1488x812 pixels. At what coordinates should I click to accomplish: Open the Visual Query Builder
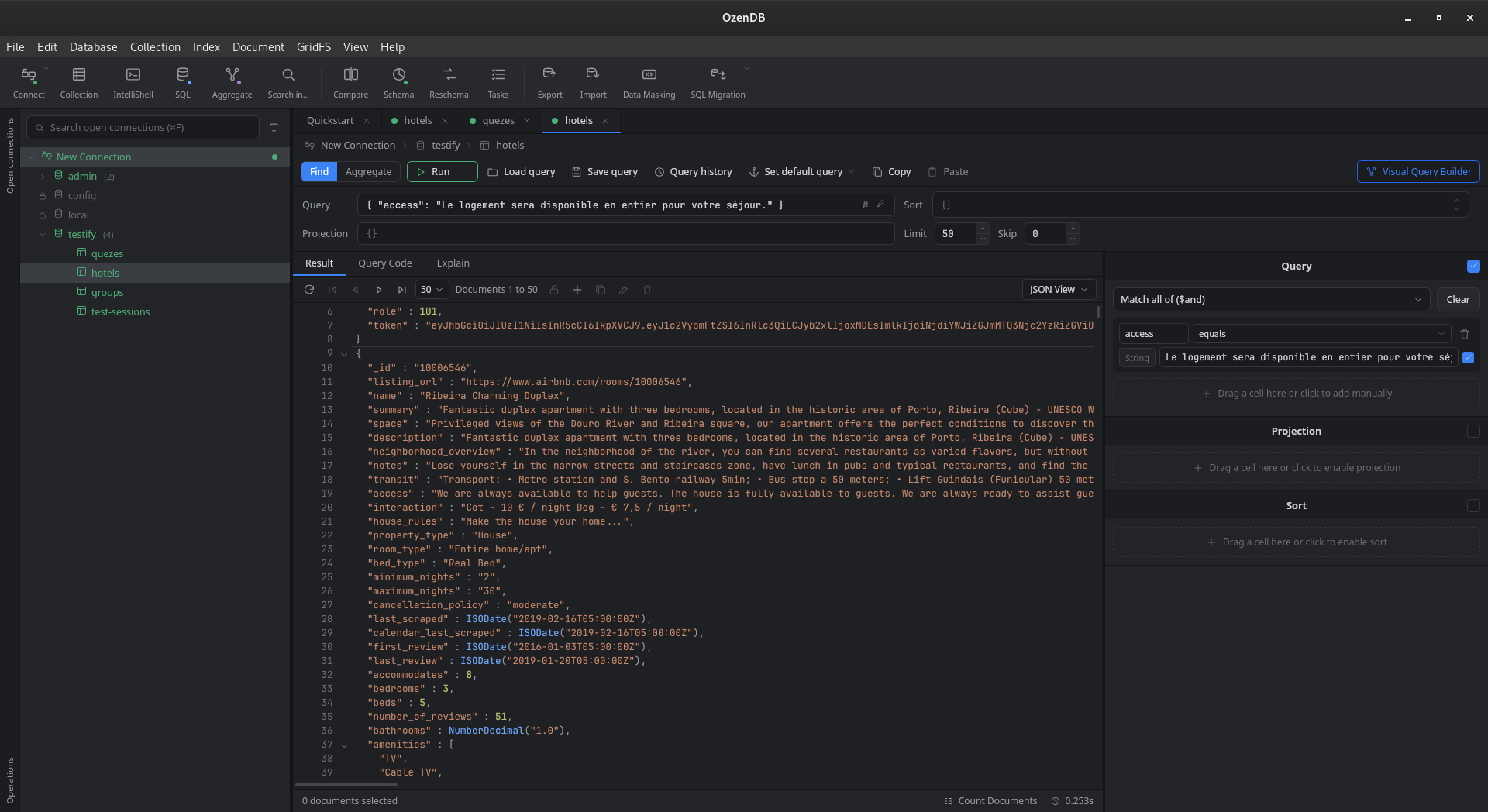pyautogui.click(x=1418, y=171)
